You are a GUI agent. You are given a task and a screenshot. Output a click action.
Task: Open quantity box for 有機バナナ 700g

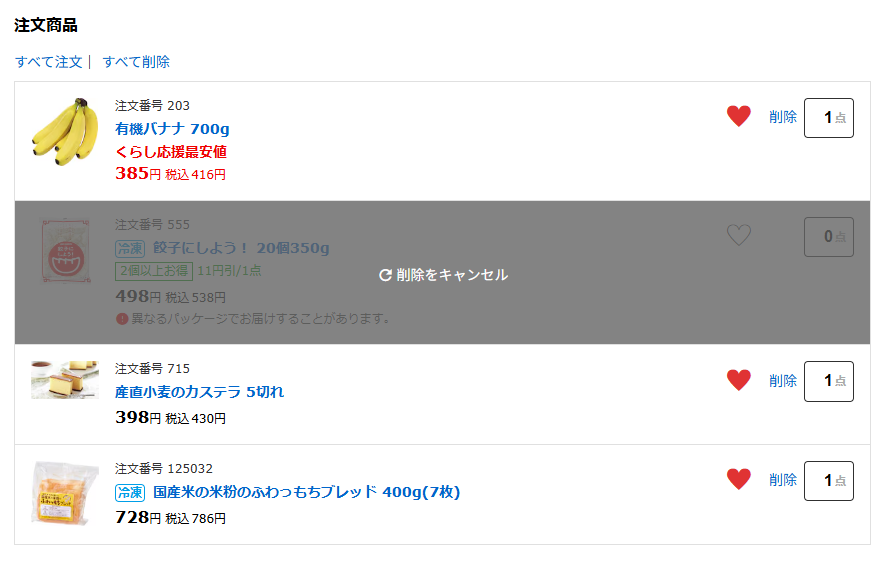[828, 118]
